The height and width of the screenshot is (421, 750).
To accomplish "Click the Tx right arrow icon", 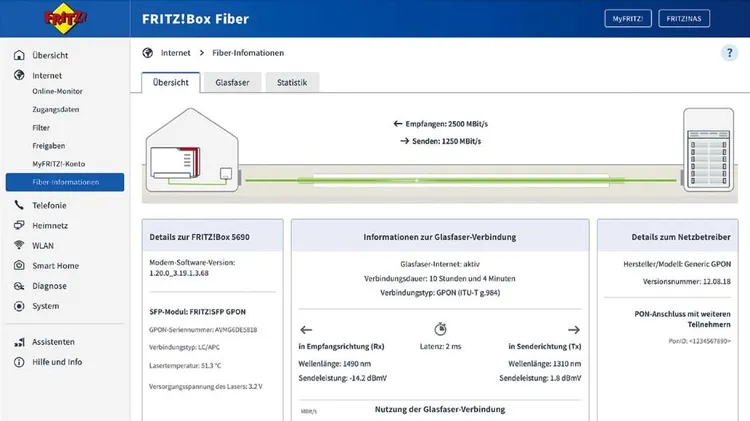I will pos(574,330).
